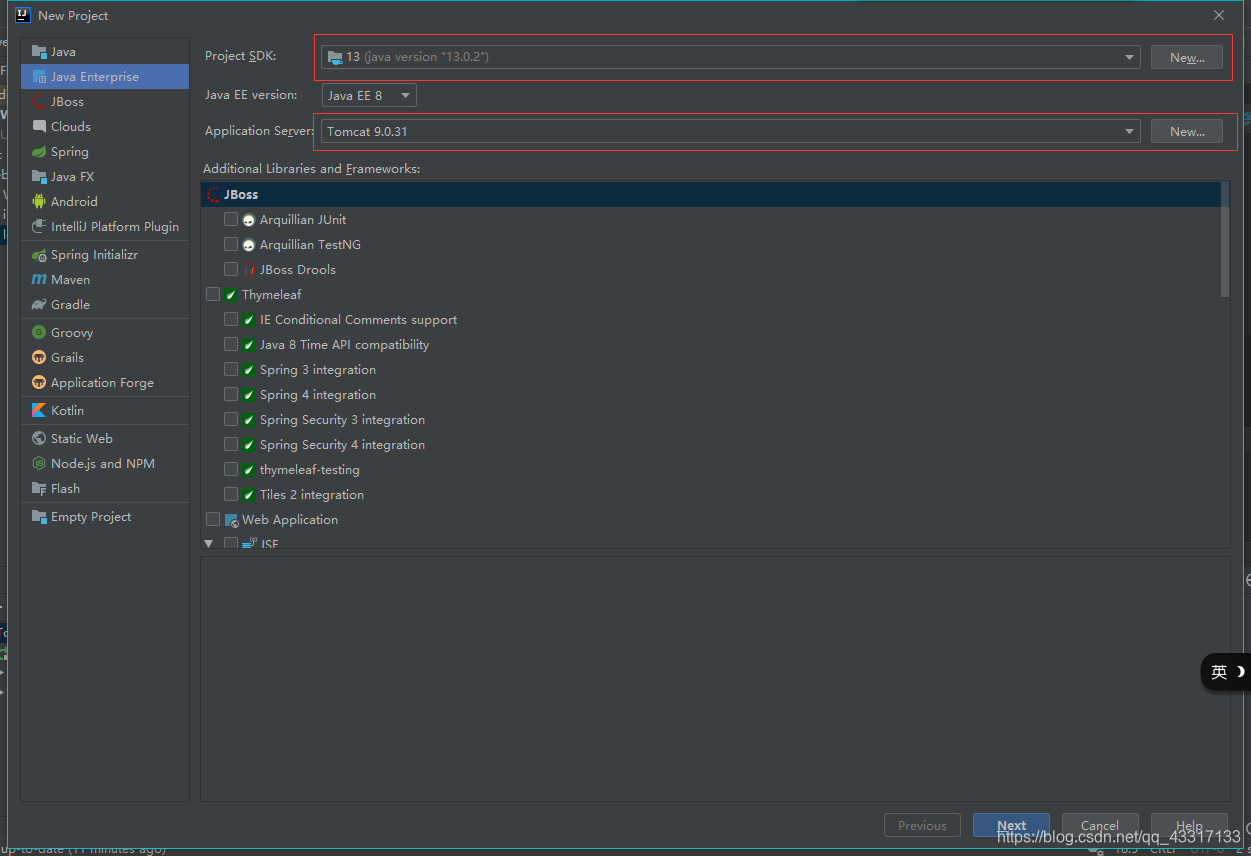Image resolution: width=1251 pixels, height=856 pixels.
Task: Click the JBoss Drools icon
Action: point(249,270)
